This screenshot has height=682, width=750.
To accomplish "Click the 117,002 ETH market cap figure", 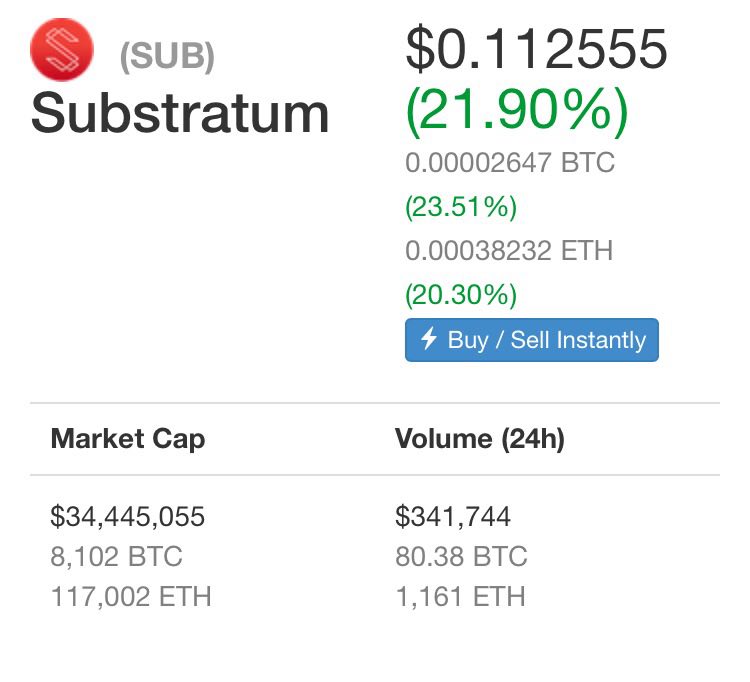I will point(131,597).
